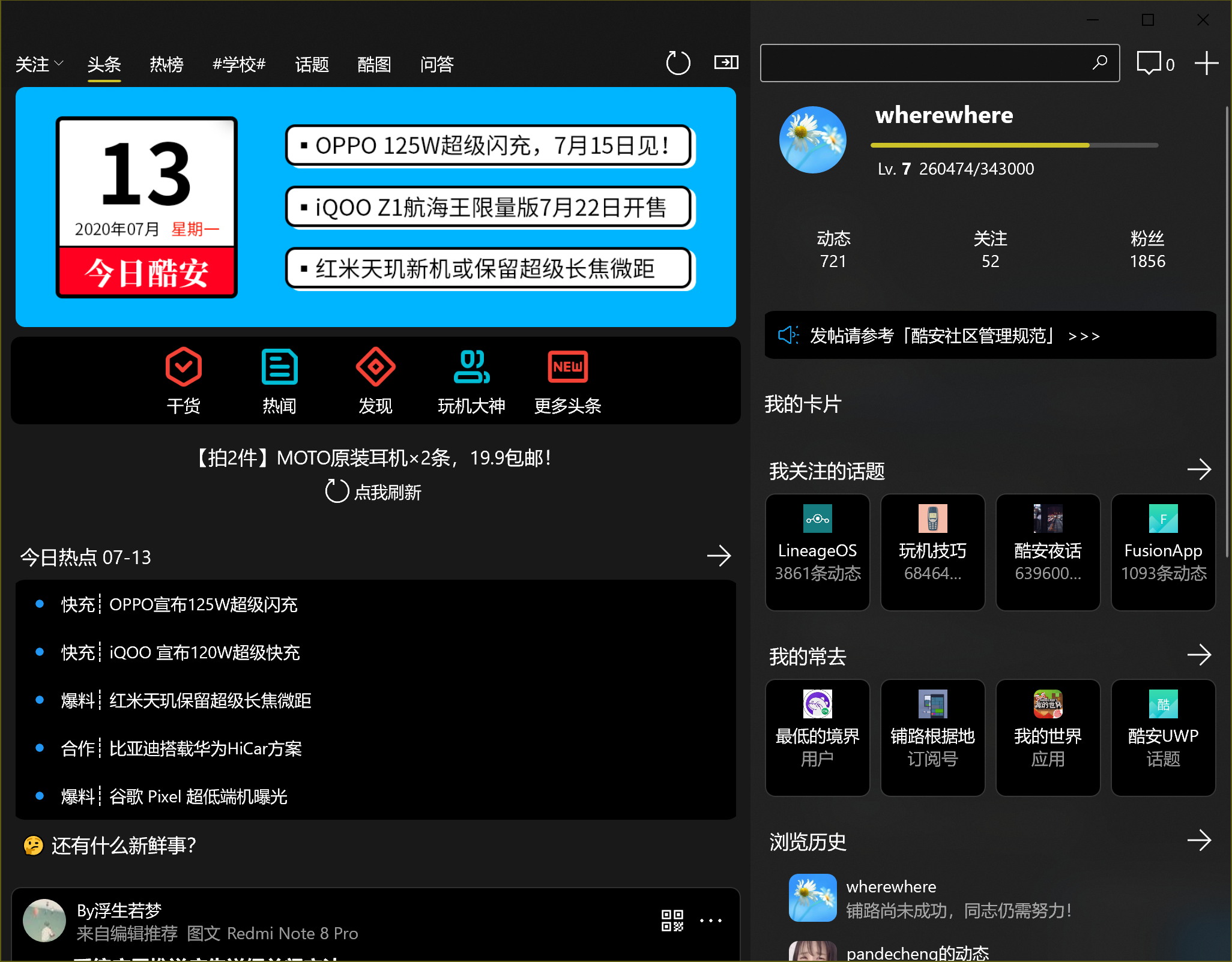The width and height of the screenshot is (1232, 962).
Task: Expand 我关注的话题 with arrow
Action: [x=1199, y=469]
